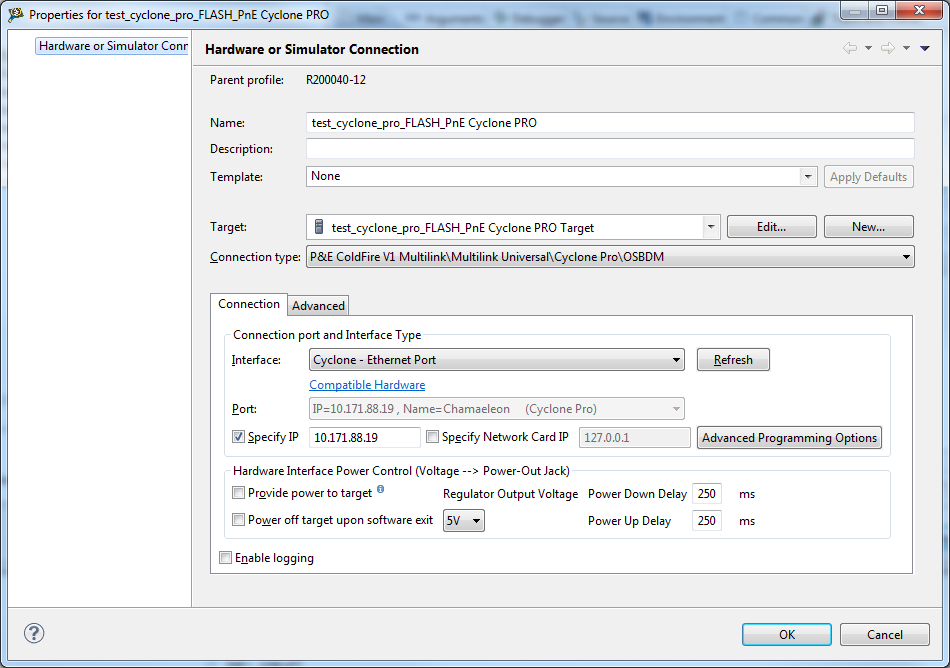
Task: Click the forward navigation arrow icon
Action: (887, 48)
